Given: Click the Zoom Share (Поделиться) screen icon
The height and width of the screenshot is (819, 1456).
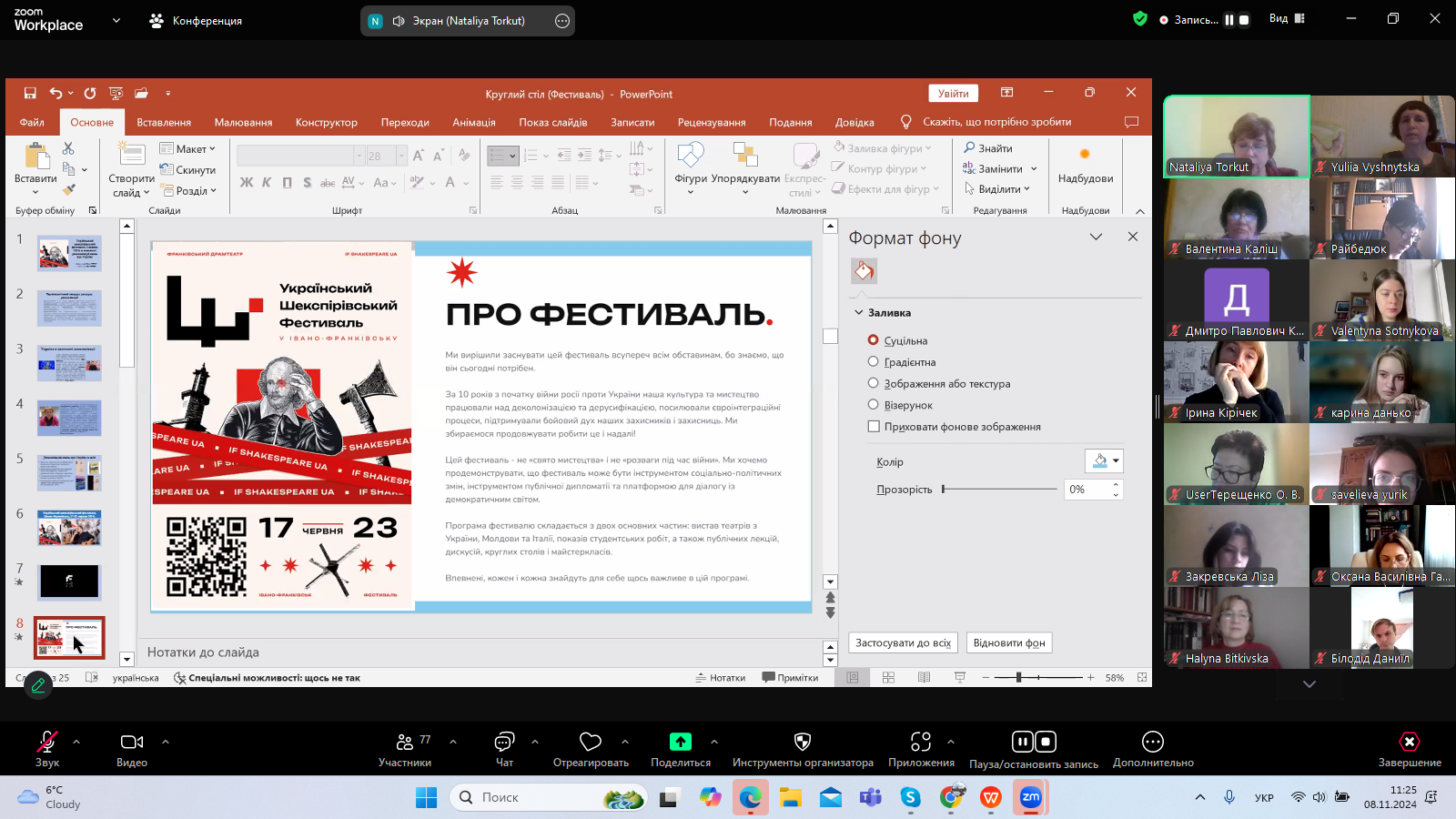Looking at the screenshot, I should pos(680,743).
